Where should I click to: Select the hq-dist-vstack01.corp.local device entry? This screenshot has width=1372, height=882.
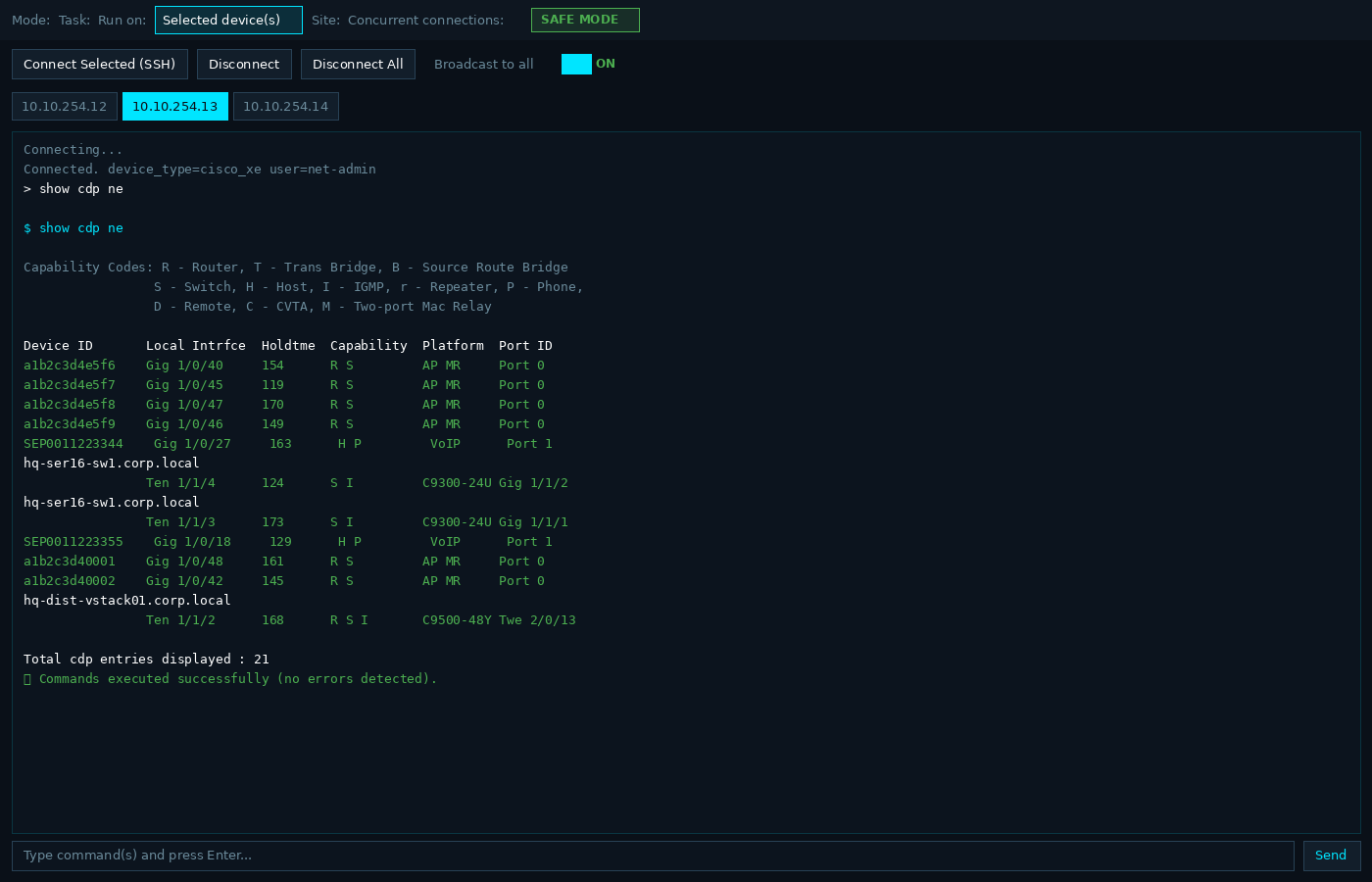[125, 600]
